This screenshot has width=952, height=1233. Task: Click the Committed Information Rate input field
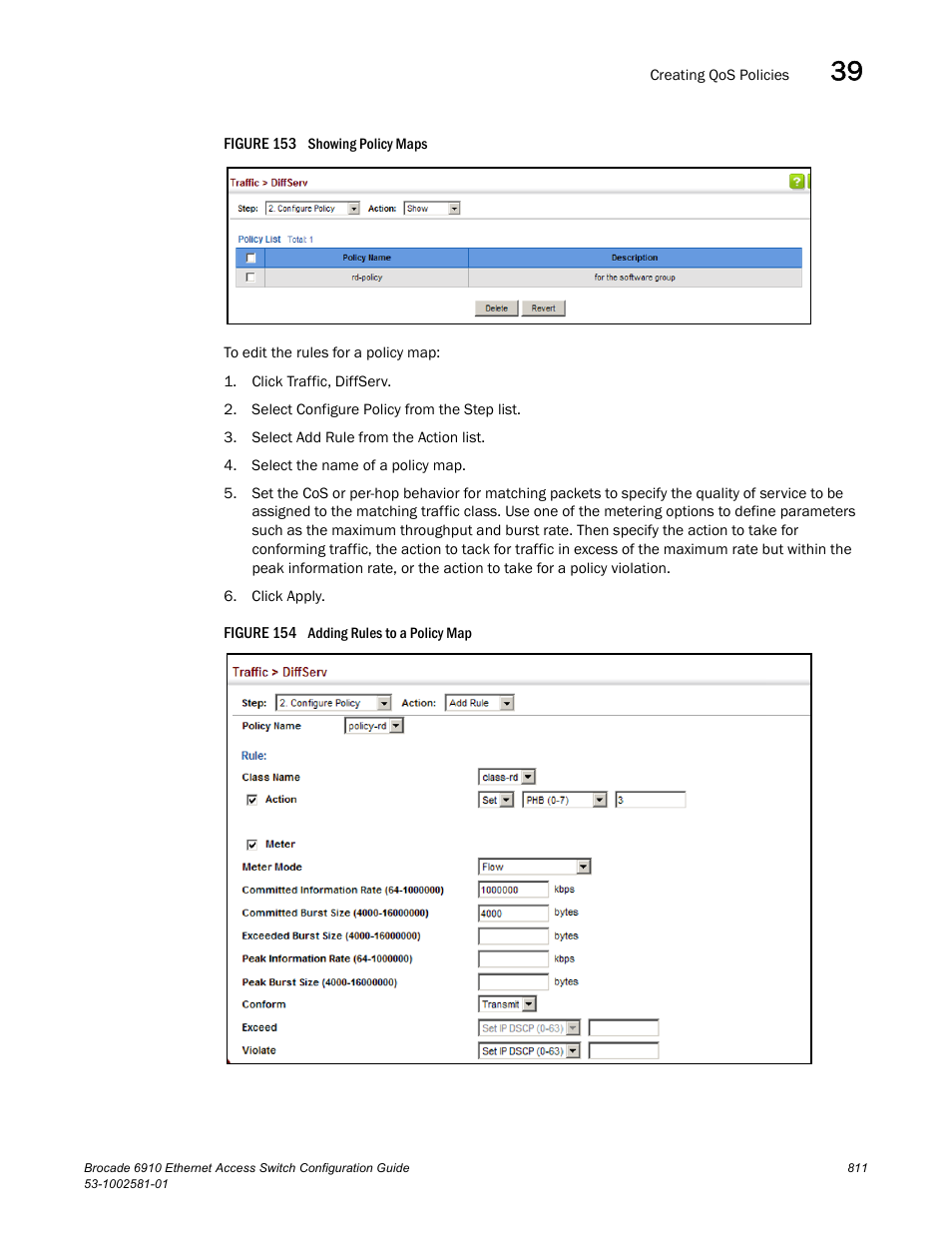point(514,890)
